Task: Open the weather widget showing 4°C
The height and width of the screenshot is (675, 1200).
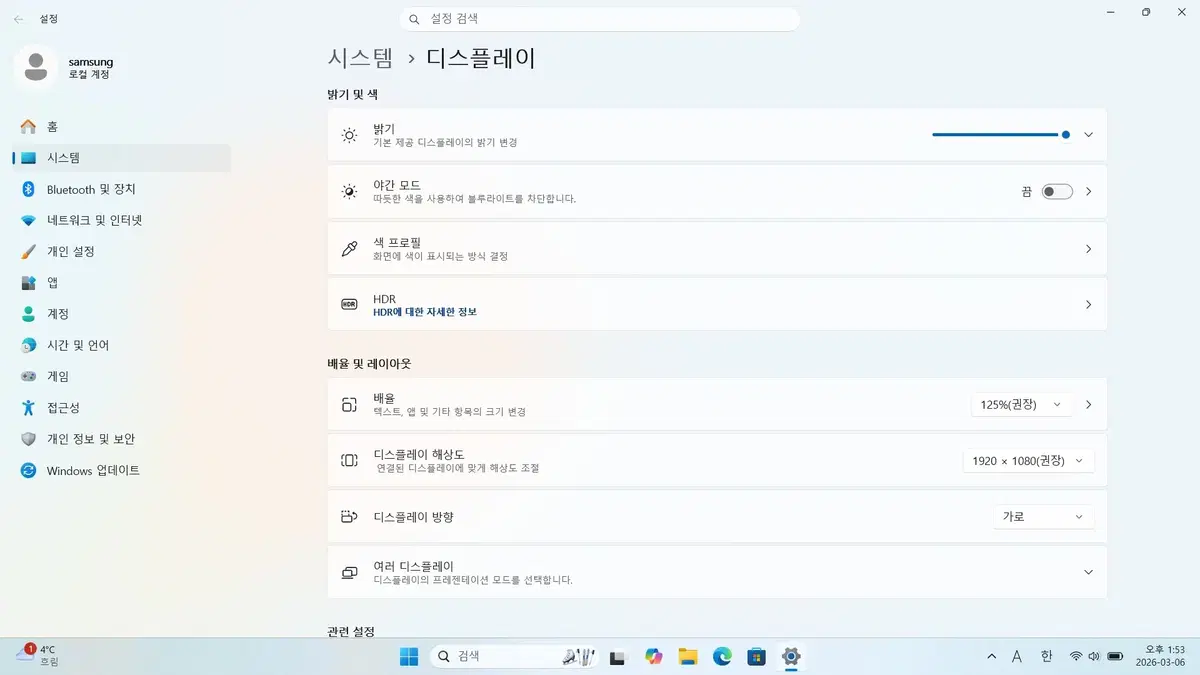Action: pos(38,655)
